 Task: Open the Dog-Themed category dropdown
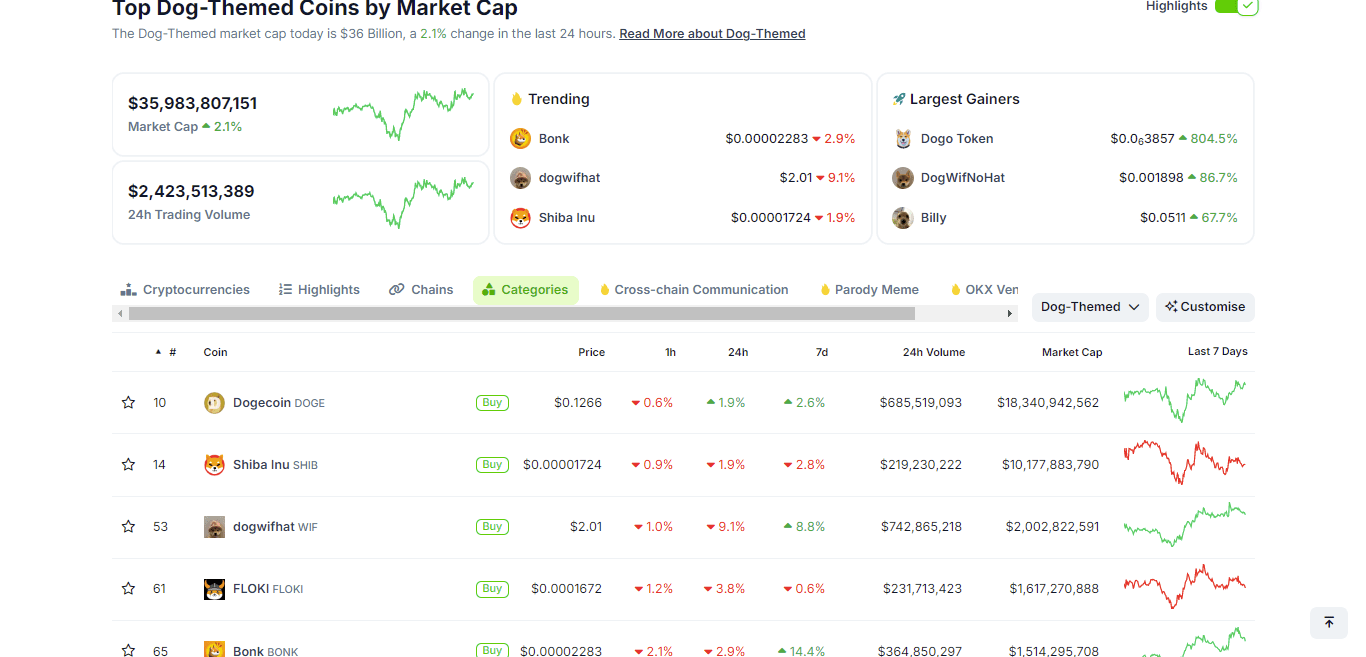[1089, 307]
